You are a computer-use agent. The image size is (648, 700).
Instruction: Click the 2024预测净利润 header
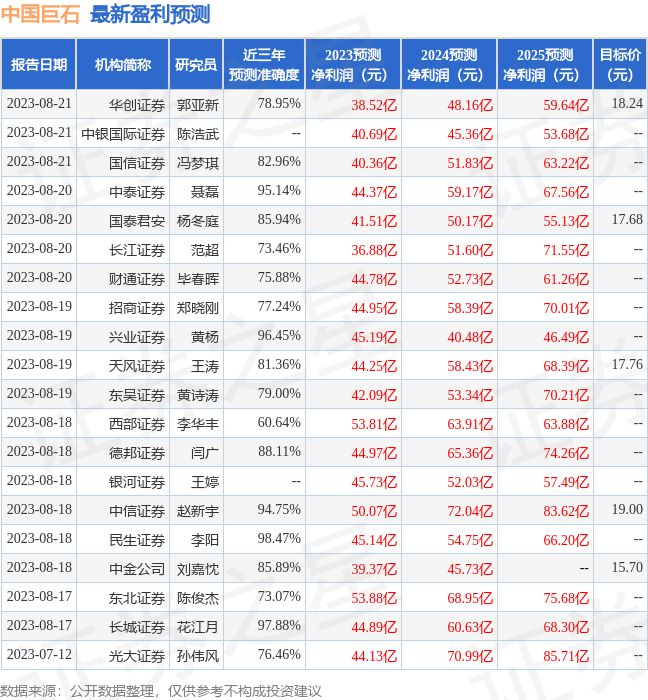(x=449, y=65)
